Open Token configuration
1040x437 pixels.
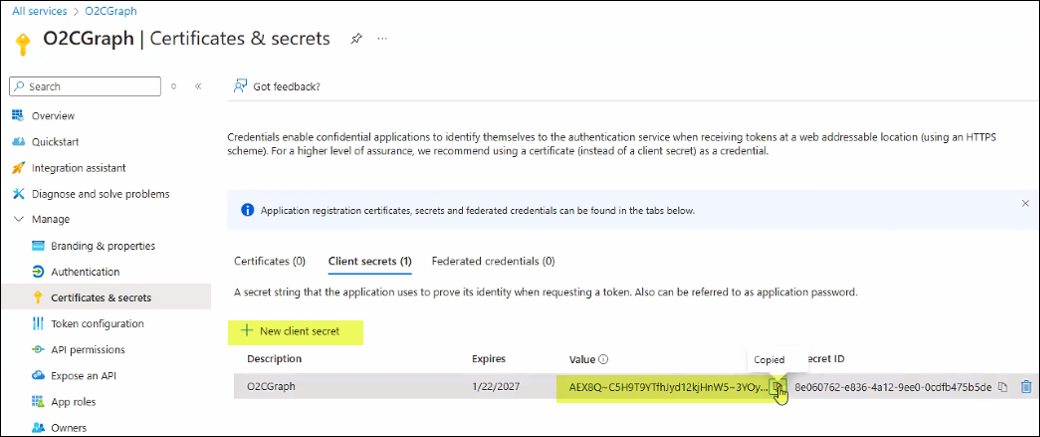[x=98, y=324]
